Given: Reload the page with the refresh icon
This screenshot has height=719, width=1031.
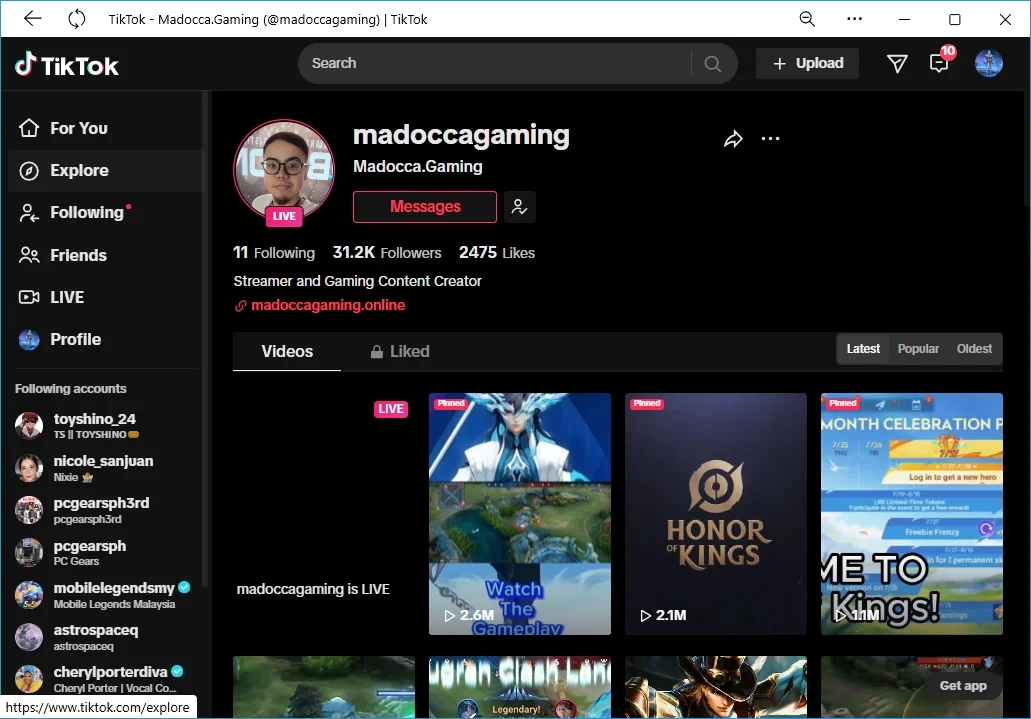Looking at the screenshot, I should [77, 18].
